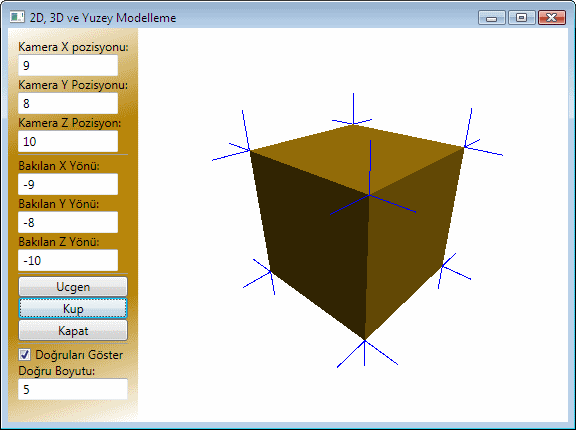The width and height of the screenshot is (576, 430).
Task: Click into the Kamera Z Pozisyon field
Action: [68, 141]
